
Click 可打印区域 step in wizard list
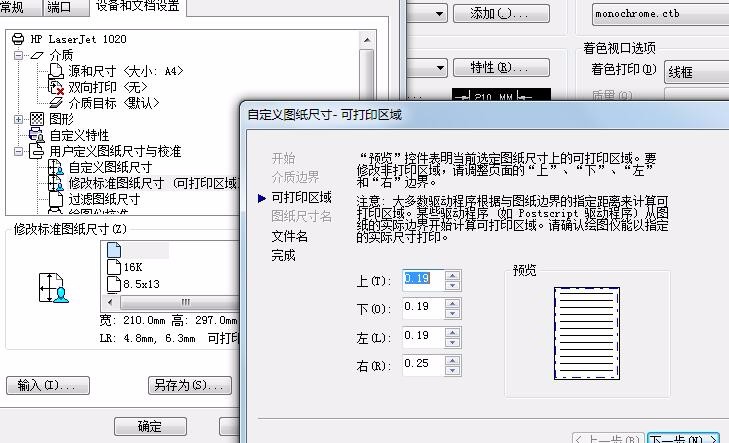pyautogui.click(x=301, y=198)
